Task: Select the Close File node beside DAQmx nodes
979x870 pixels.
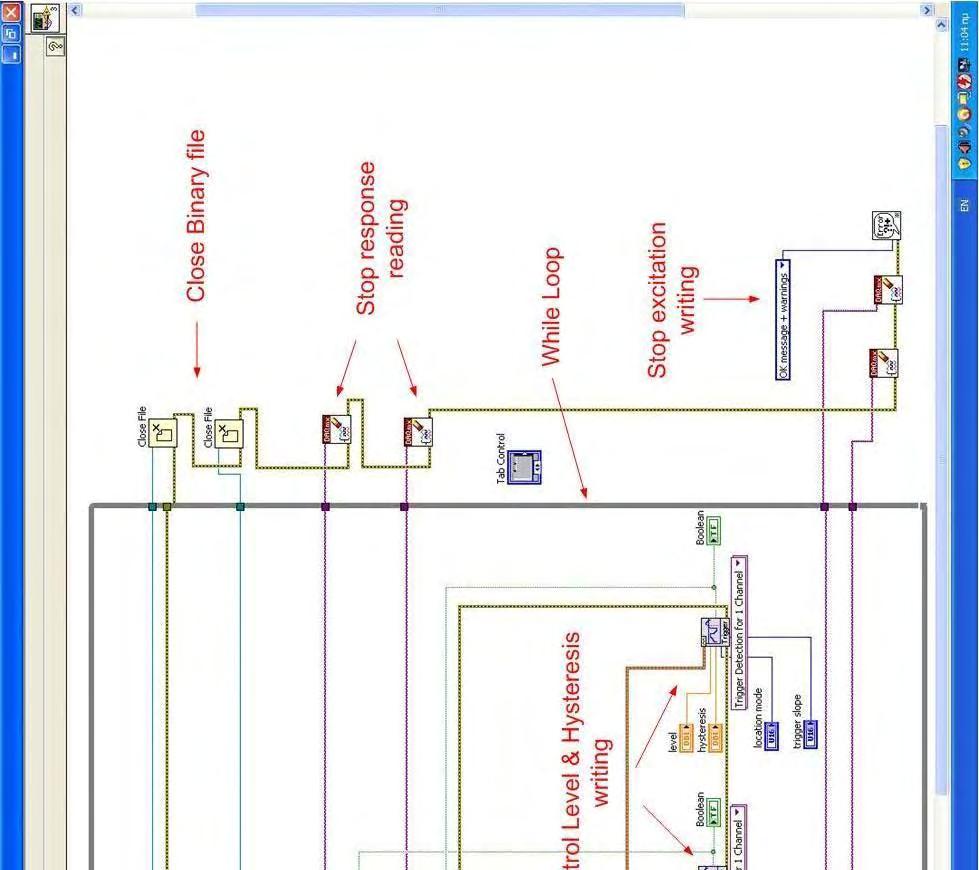Action: point(229,433)
